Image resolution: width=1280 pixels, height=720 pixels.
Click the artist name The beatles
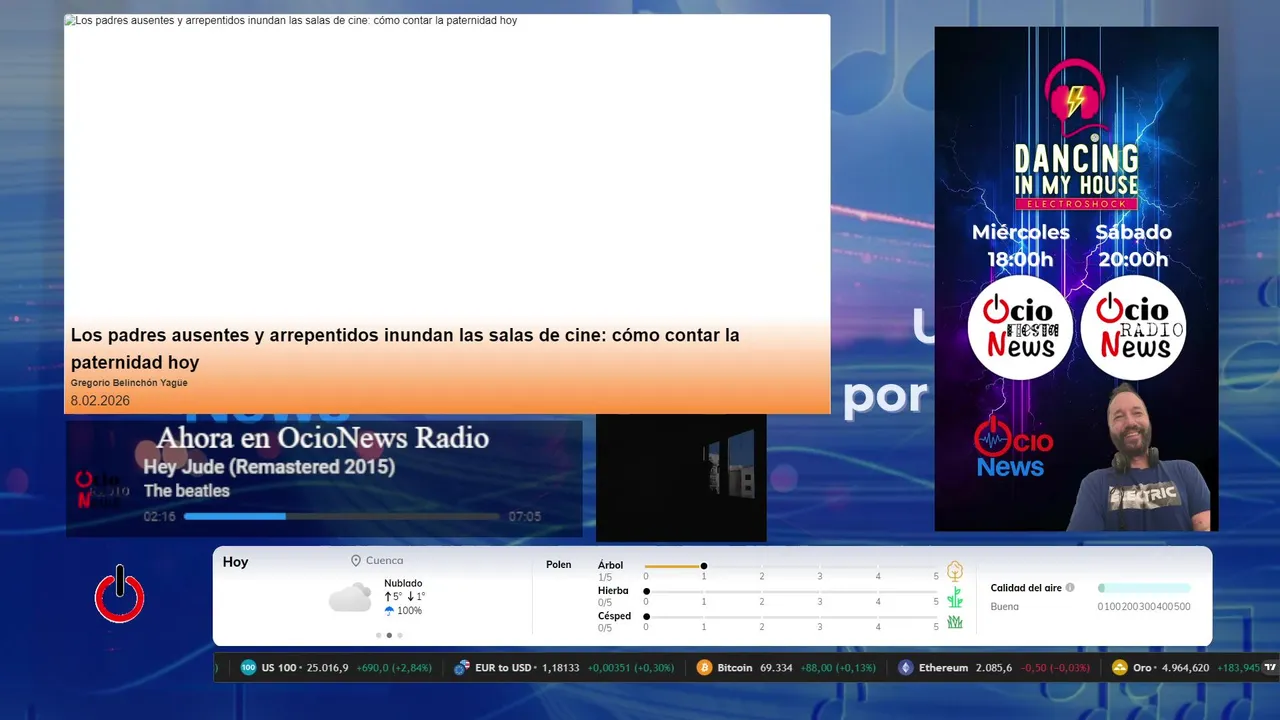click(x=186, y=491)
